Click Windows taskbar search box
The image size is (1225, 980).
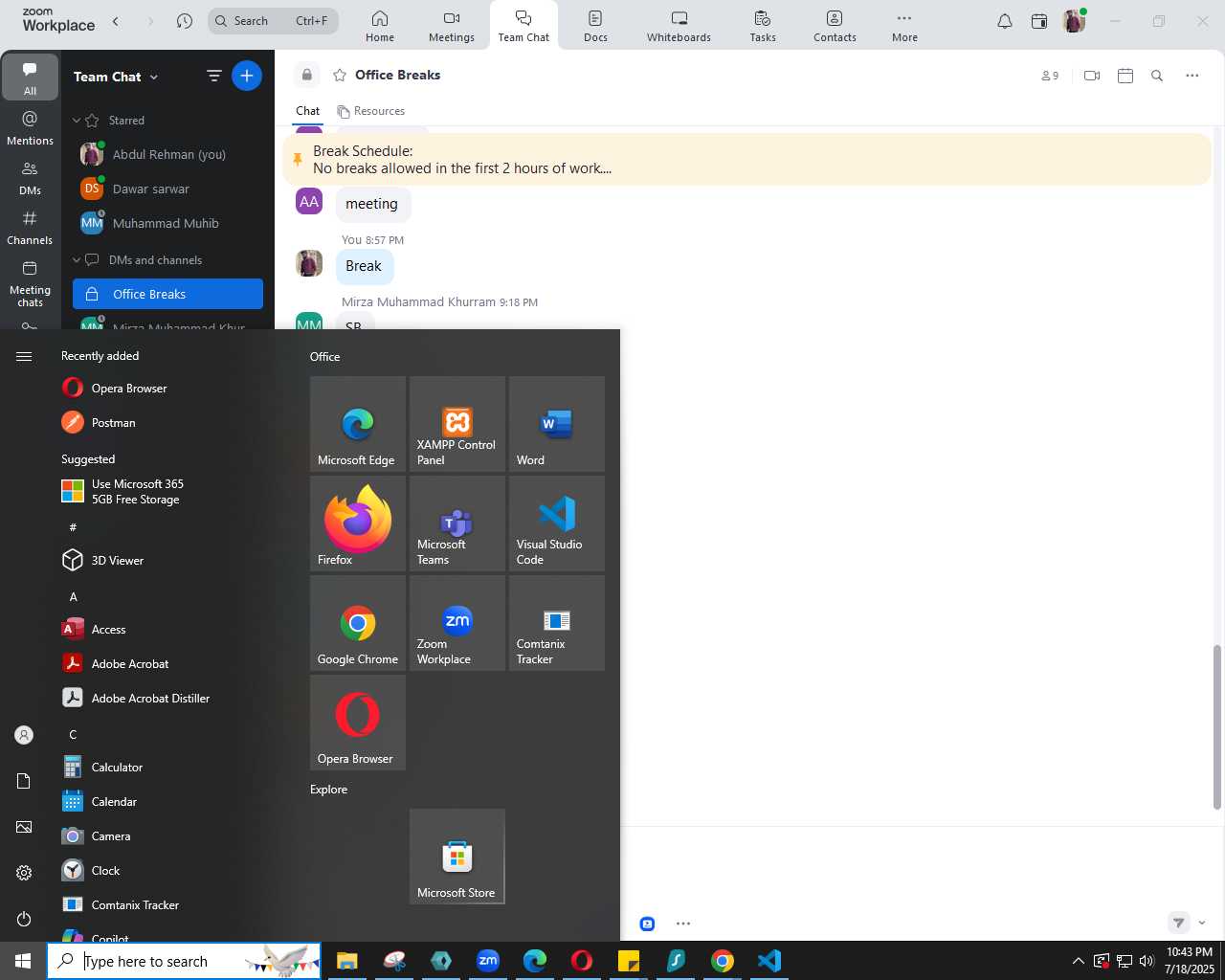point(184,961)
